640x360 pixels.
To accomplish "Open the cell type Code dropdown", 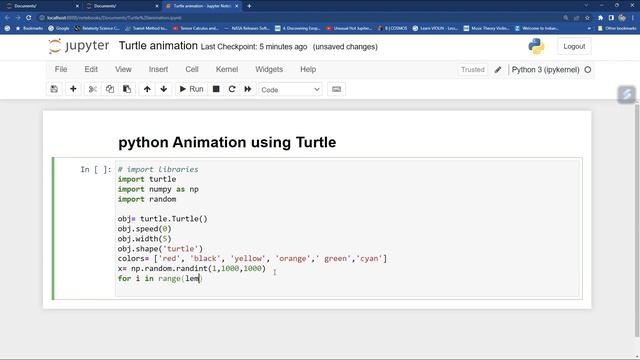I will (290, 89).
